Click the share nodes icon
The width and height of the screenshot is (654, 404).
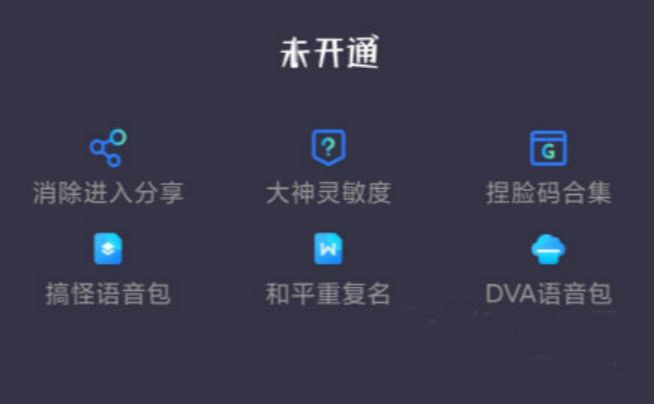tap(108, 148)
